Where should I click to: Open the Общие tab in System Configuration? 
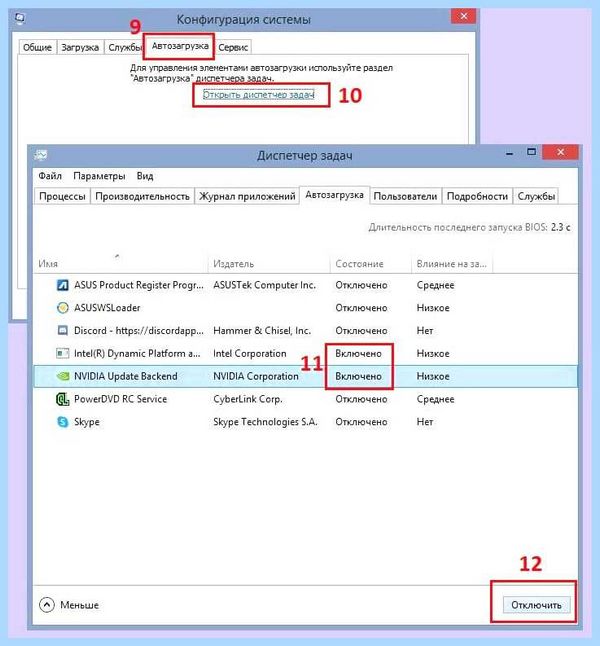click(x=37, y=47)
